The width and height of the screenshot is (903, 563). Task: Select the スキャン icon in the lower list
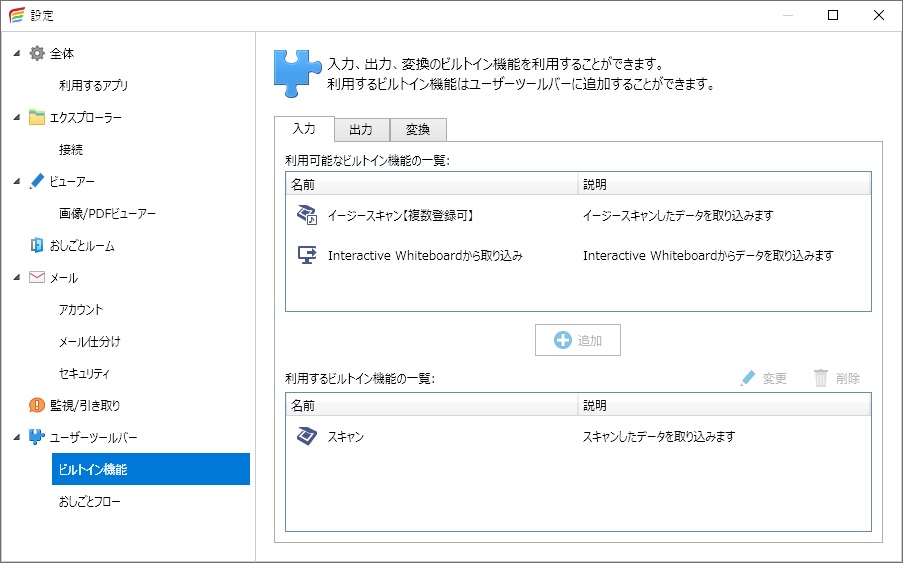(307, 436)
